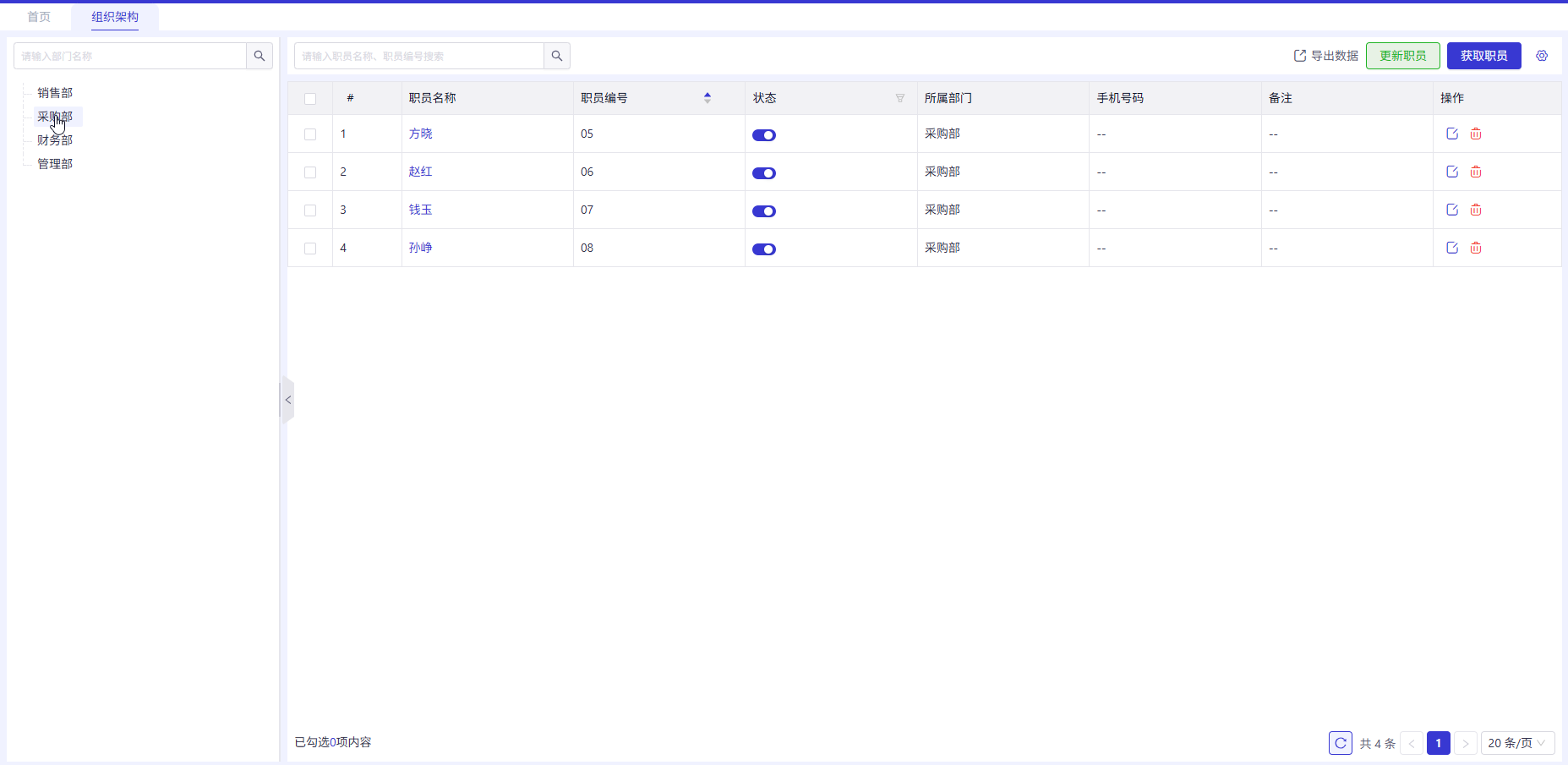Edit the 赵红 employee row
The image size is (1568, 765).
(x=1452, y=172)
